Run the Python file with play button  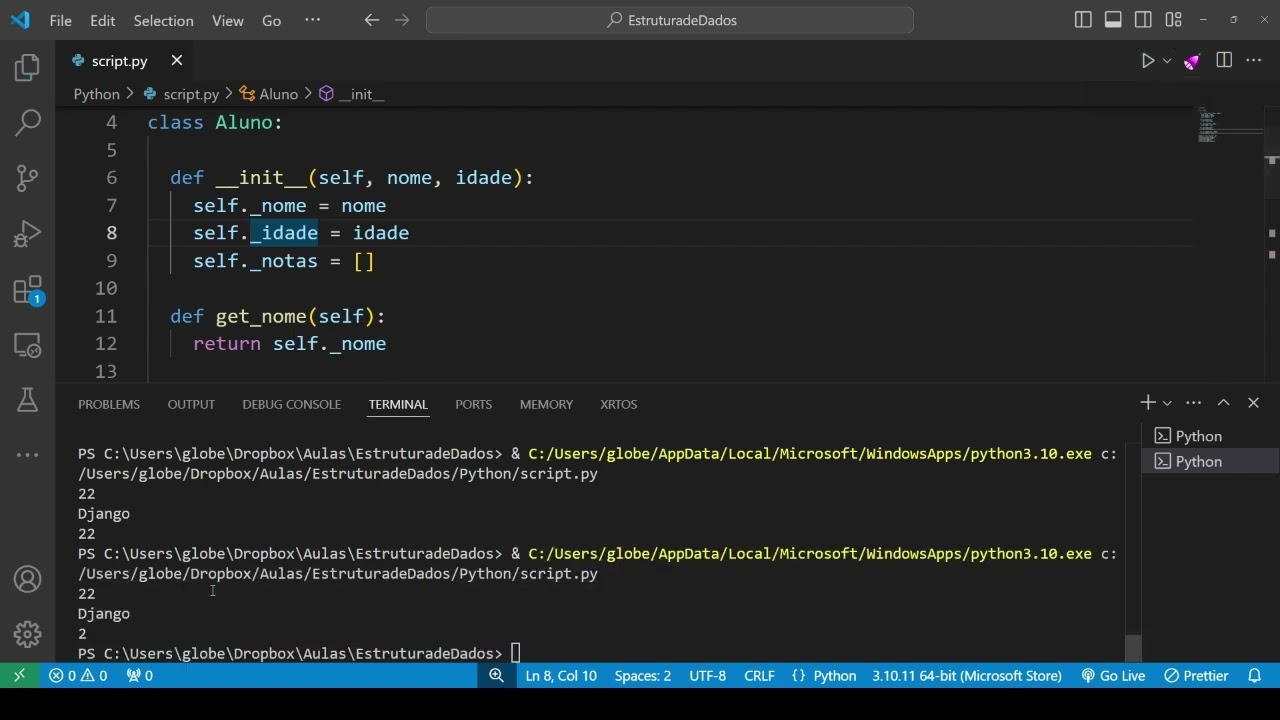pos(1148,61)
